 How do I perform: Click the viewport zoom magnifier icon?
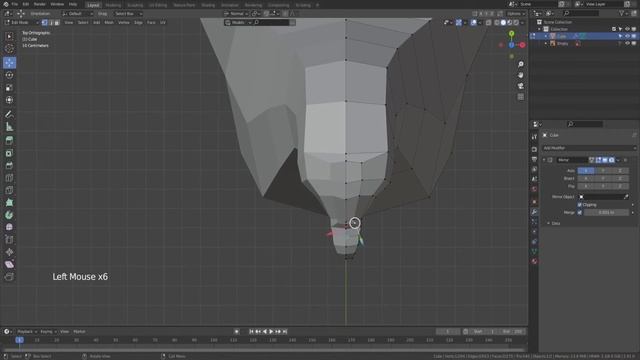tap(521, 64)
